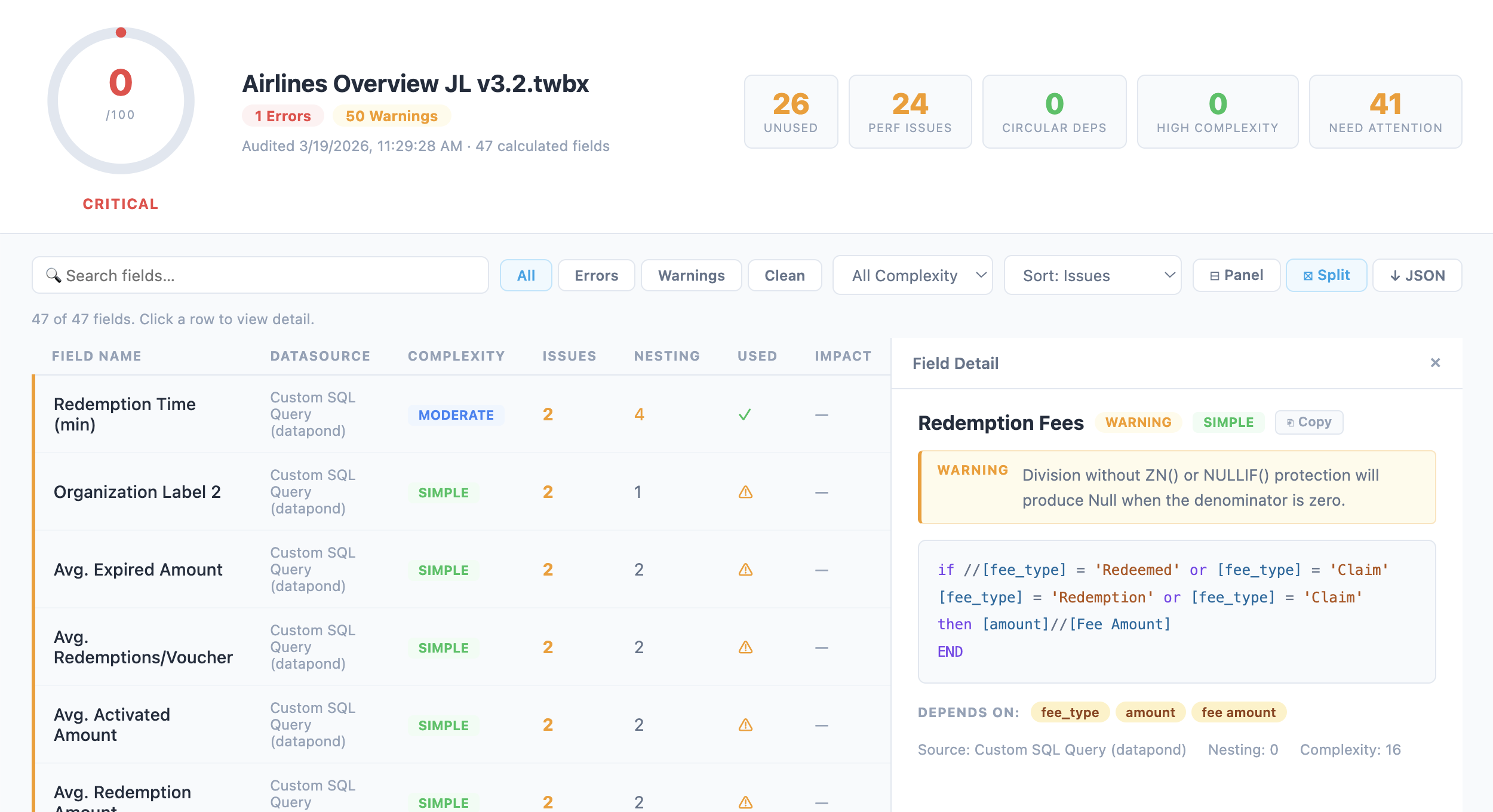
Task: Click the 26 Unused stat card
Action: click(x=791, y=112)
